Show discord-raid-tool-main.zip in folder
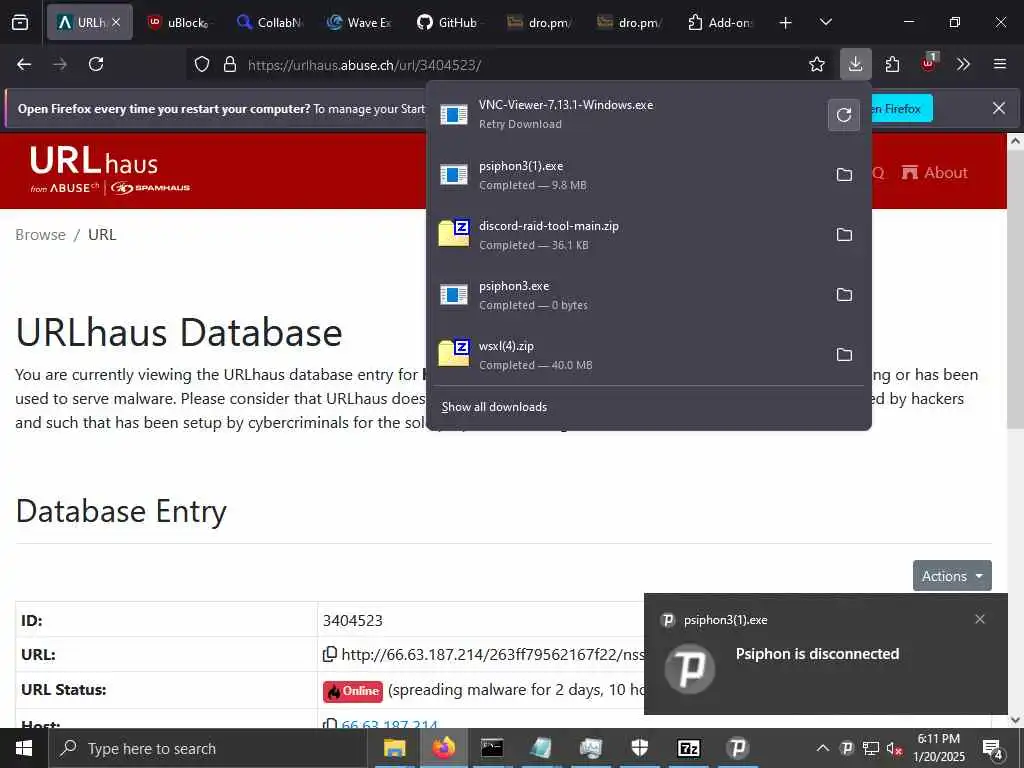This screenshot has height=768, width=1024. (x=844, y=234)
